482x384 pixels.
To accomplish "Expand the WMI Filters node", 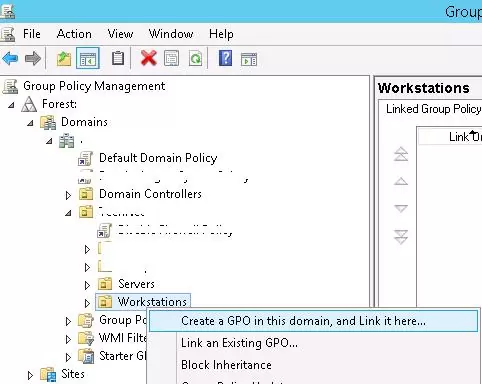I will coord(68,339).
